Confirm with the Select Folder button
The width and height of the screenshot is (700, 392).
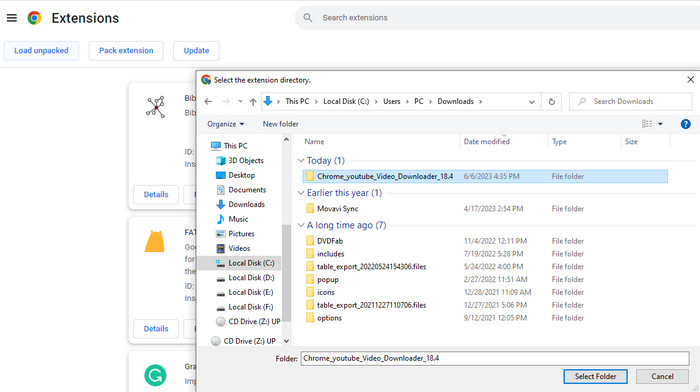(x=595, y=376)
